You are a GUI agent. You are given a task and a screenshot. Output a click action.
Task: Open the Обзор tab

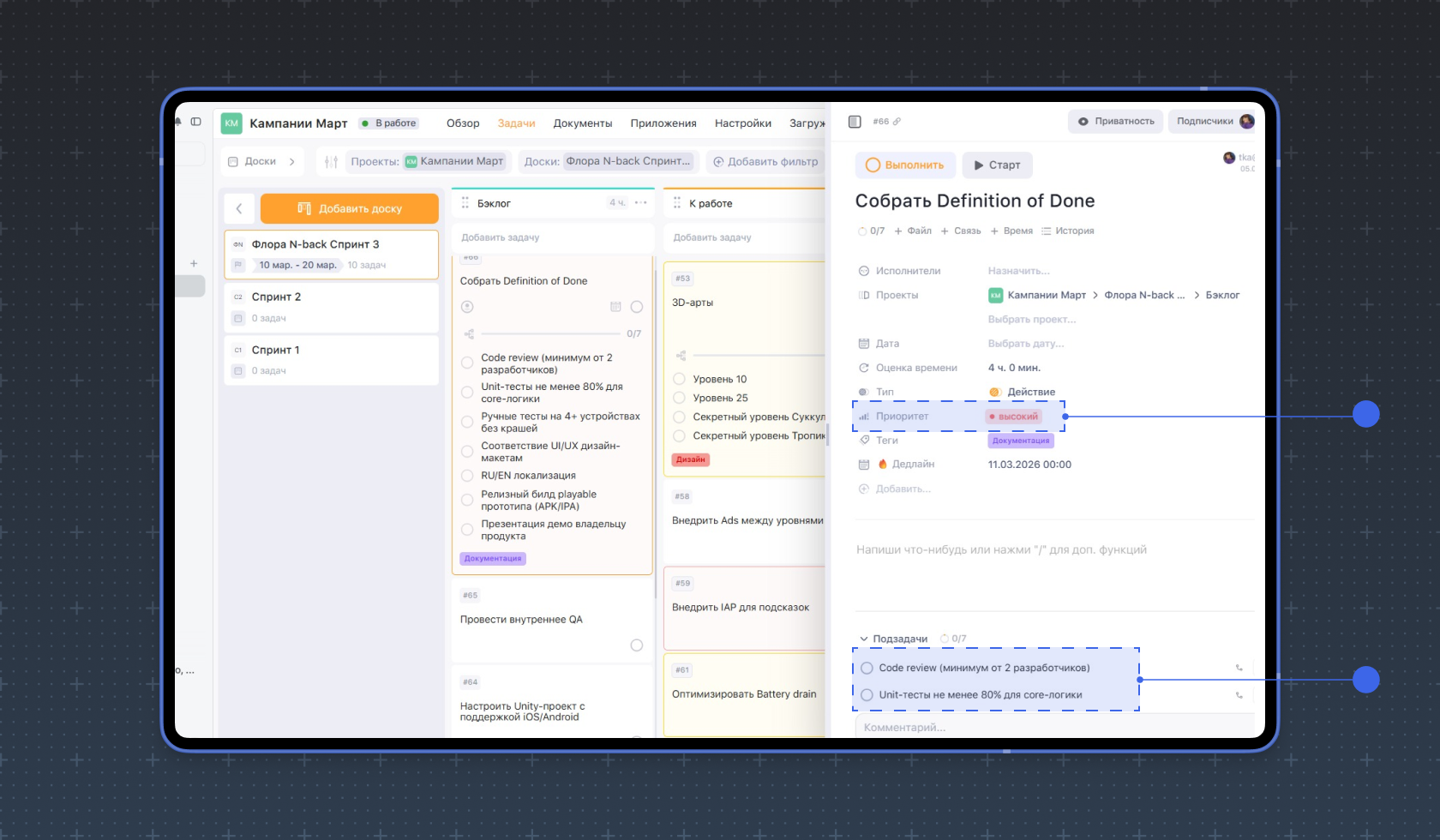point(463,123)
